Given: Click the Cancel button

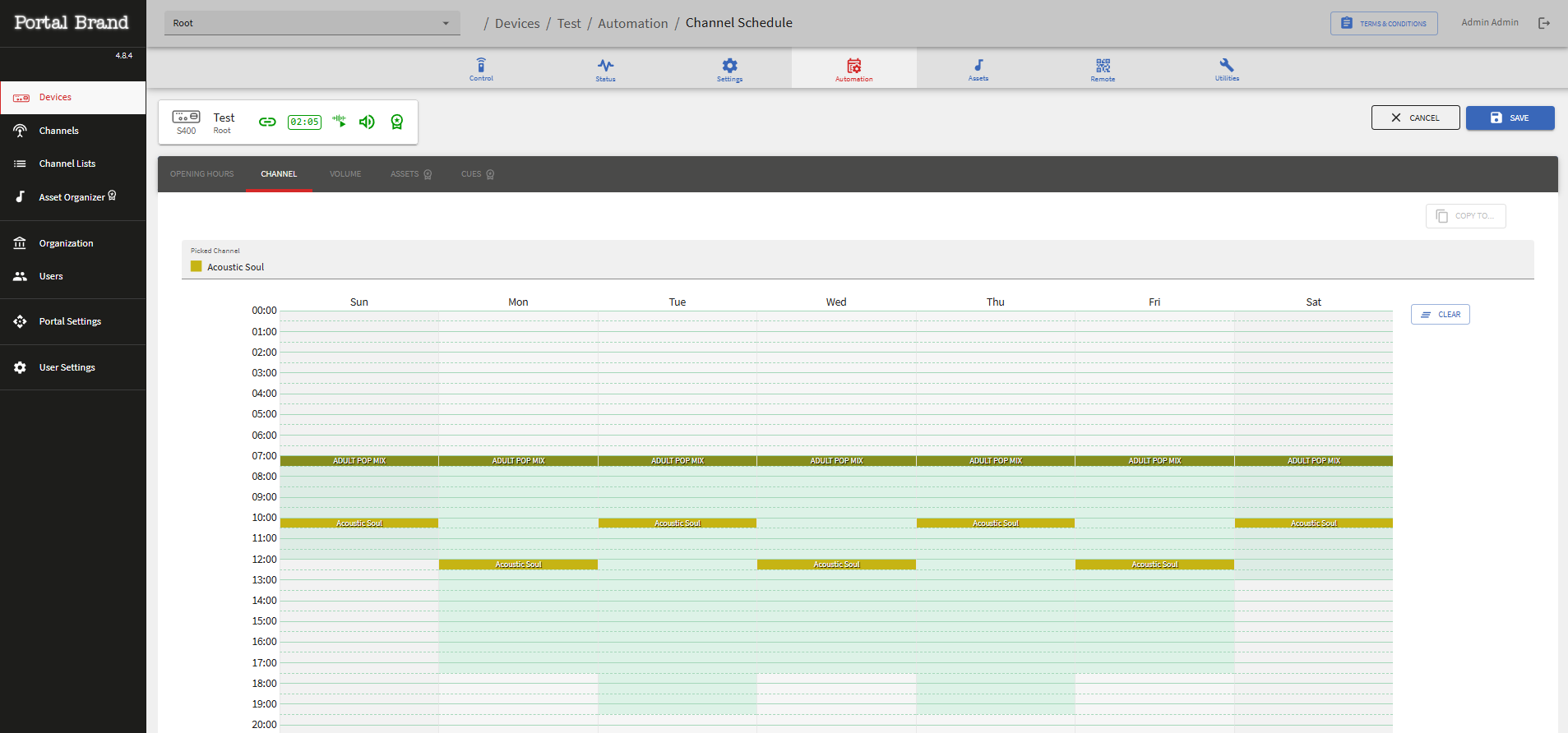Looking at the screenshot, I should (1416, 118).
